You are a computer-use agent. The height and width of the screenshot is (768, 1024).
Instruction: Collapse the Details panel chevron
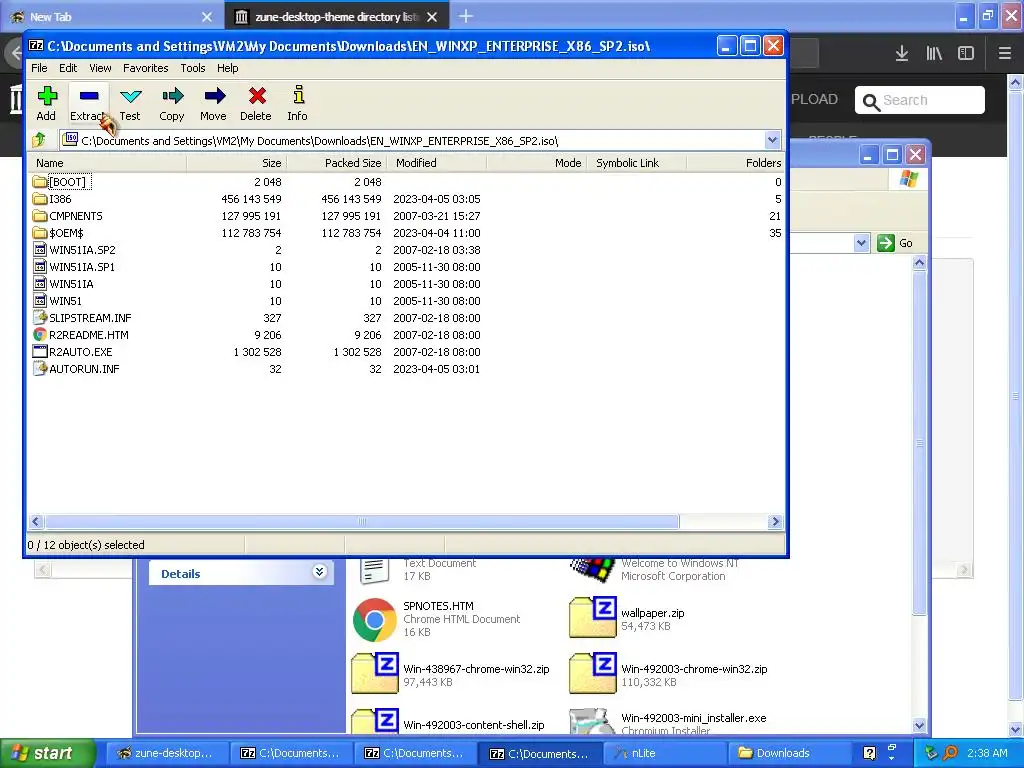(x=319, y=572)
